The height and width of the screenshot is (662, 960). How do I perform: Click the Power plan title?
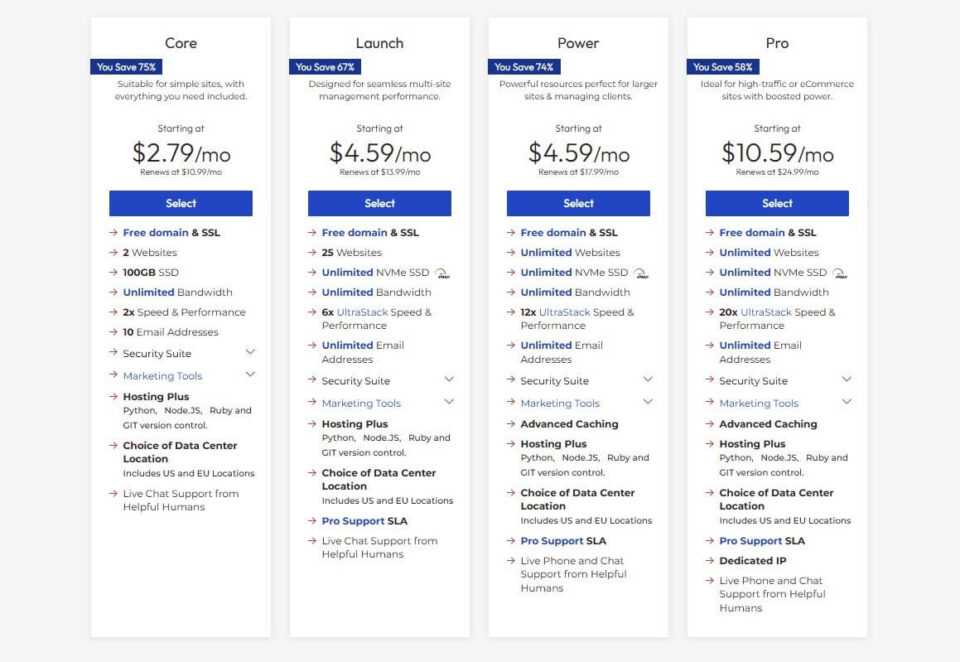click(x=578, y=43)
